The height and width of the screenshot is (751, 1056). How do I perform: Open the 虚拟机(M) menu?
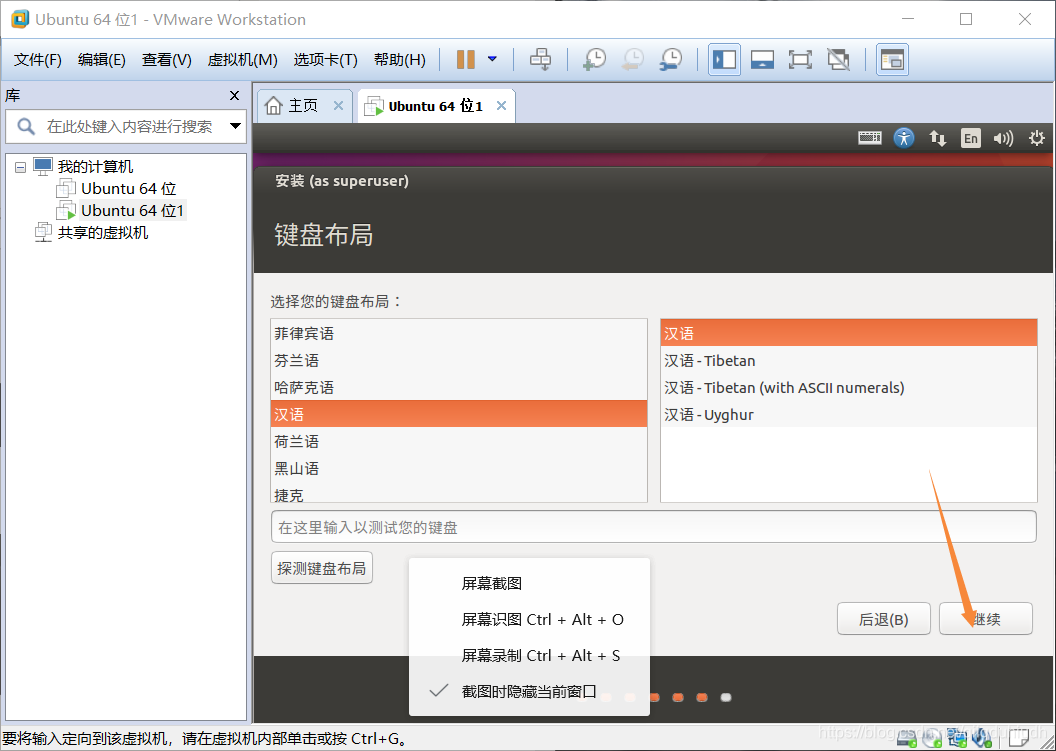click(x=242, y=60)
